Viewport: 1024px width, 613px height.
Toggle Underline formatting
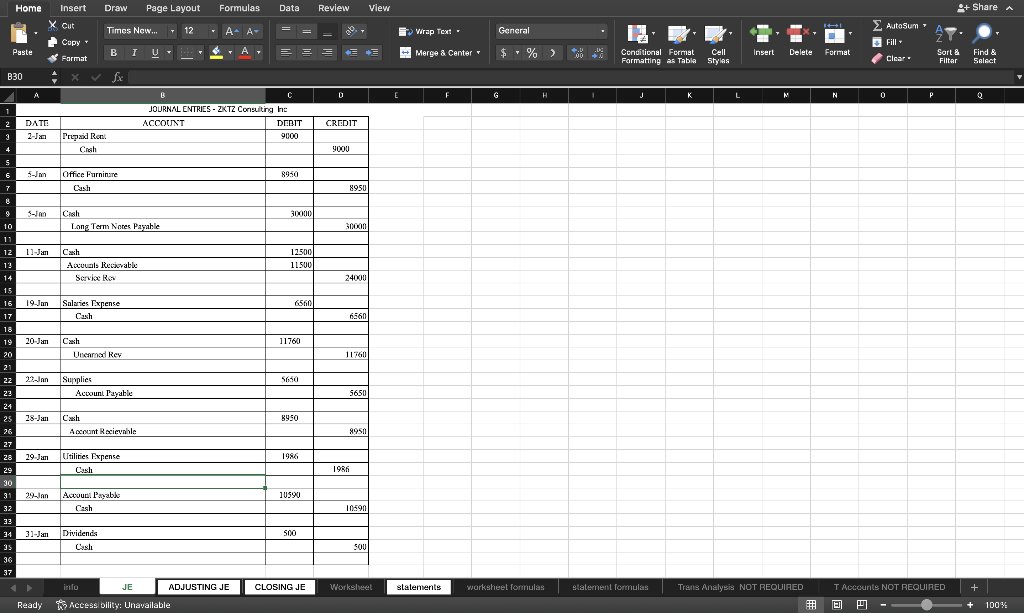coord(155,53)
